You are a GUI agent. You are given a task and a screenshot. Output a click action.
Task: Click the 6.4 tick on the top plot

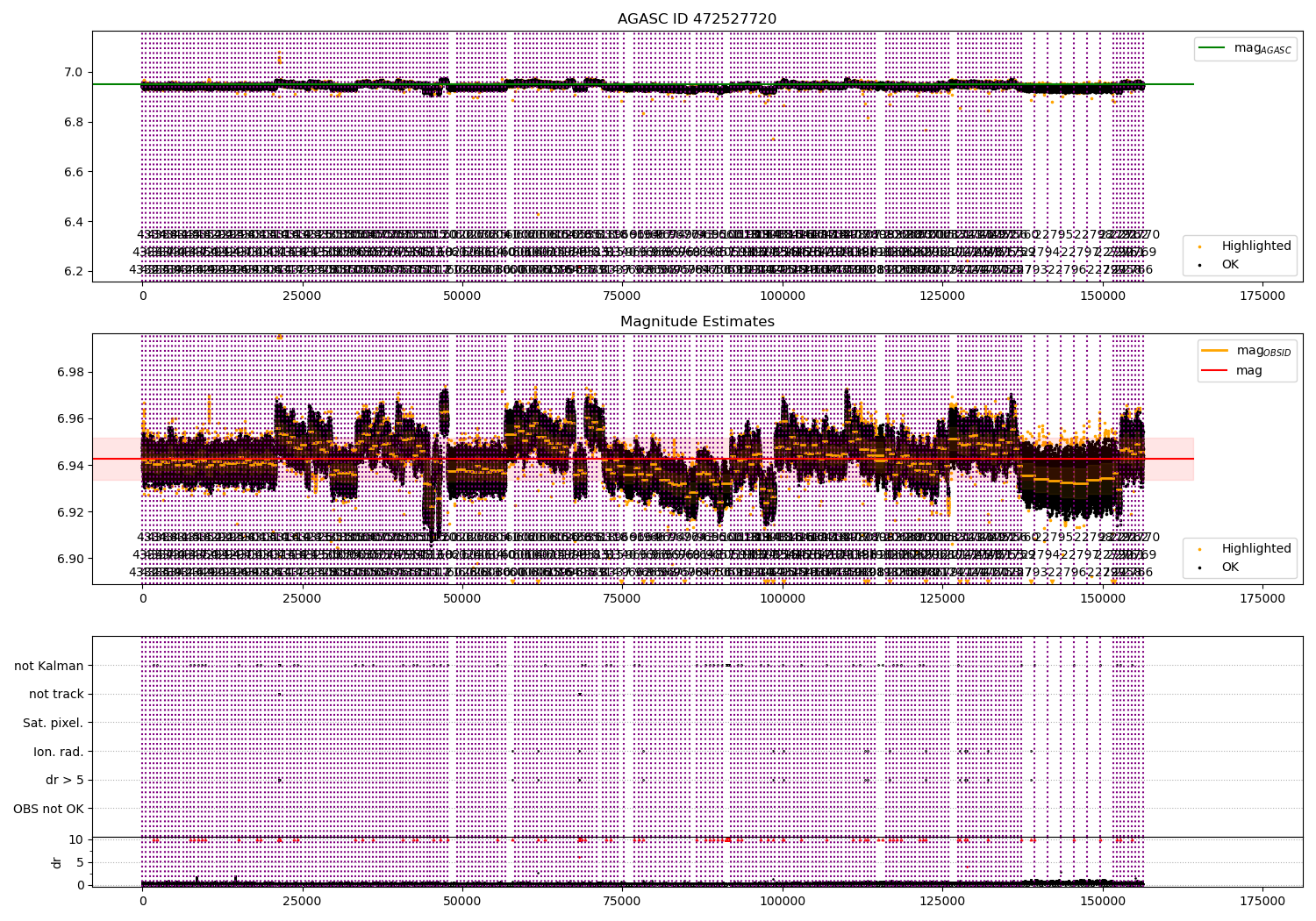[74, 222]
